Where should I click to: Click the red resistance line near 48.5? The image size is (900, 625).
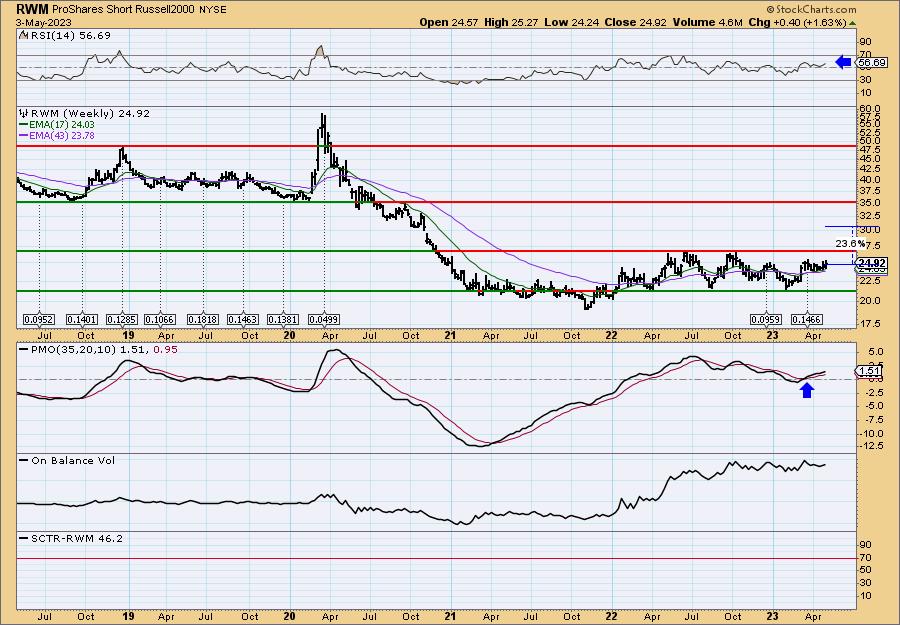436,146
